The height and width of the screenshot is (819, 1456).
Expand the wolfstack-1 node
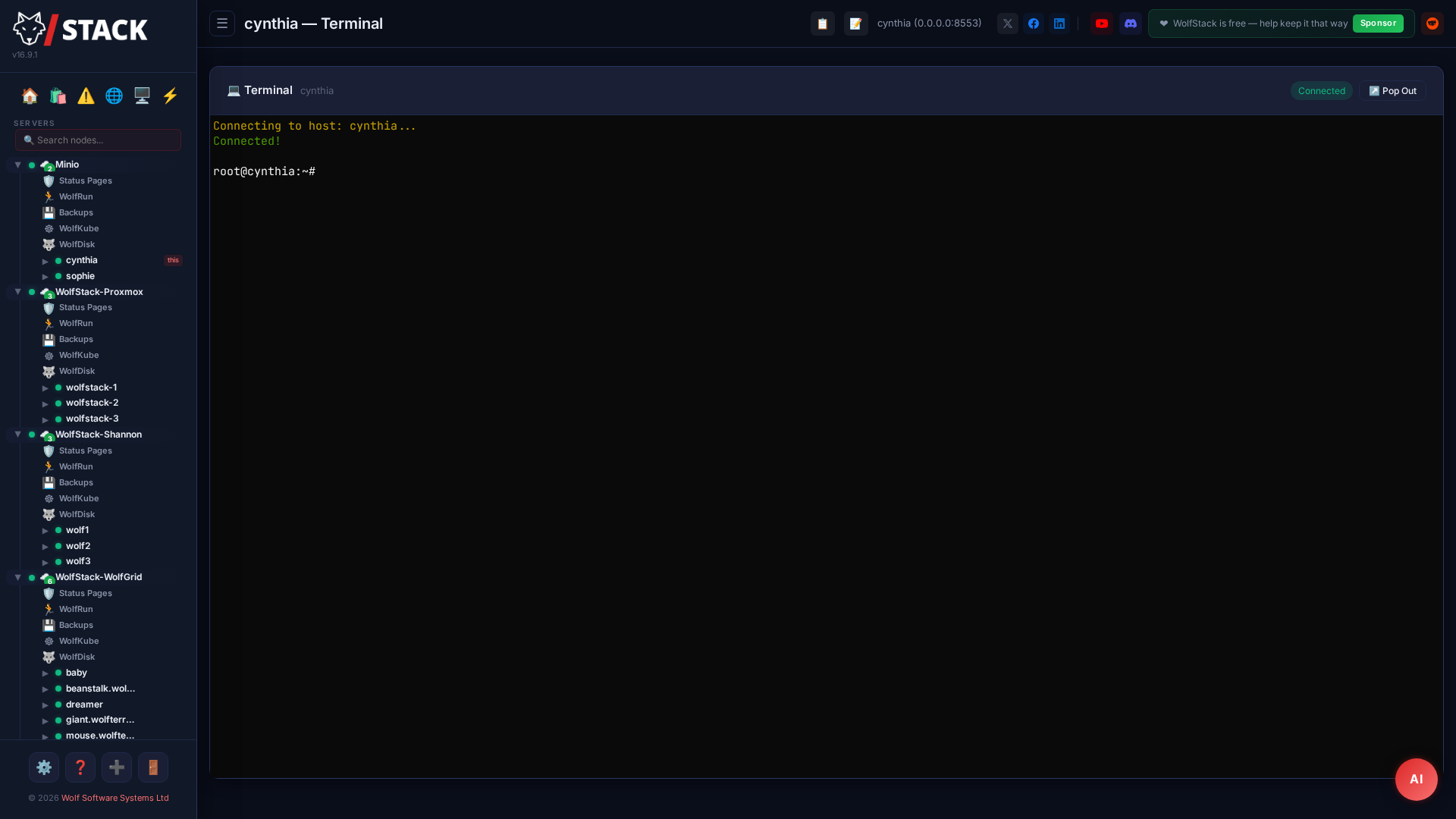[45, 388]
